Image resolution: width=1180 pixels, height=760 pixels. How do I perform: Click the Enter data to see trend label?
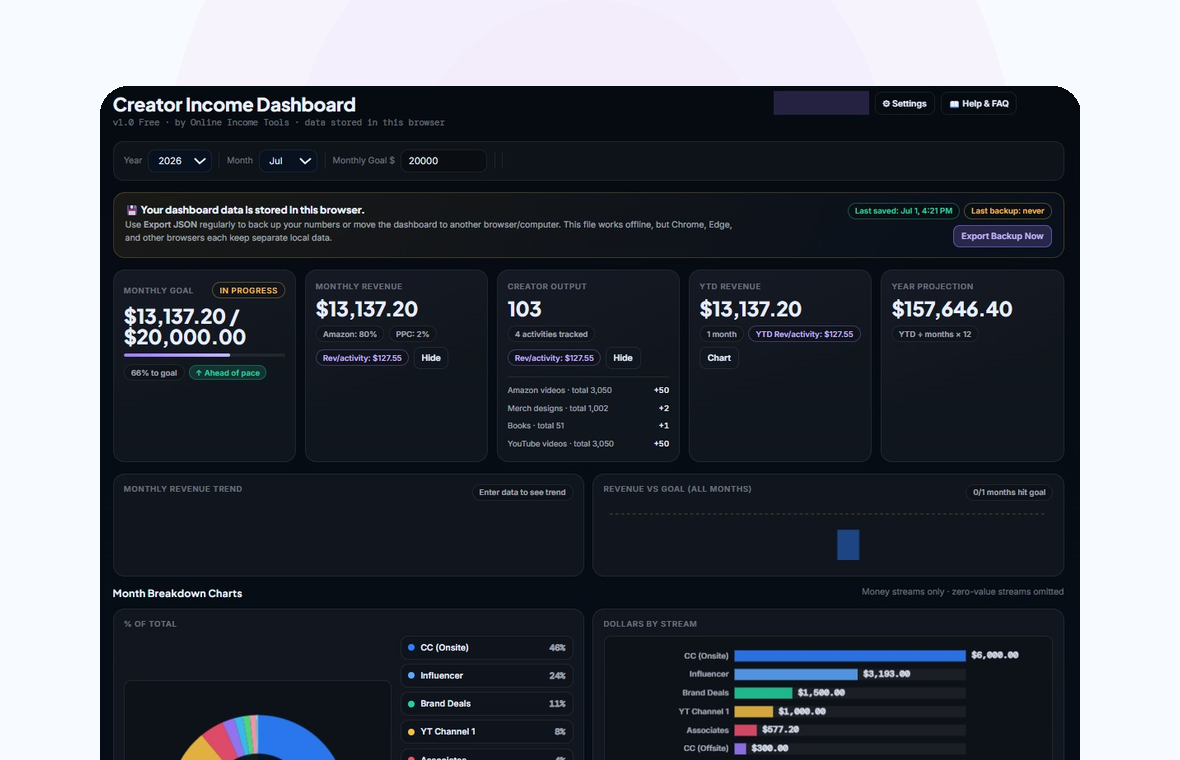point(522,492)
